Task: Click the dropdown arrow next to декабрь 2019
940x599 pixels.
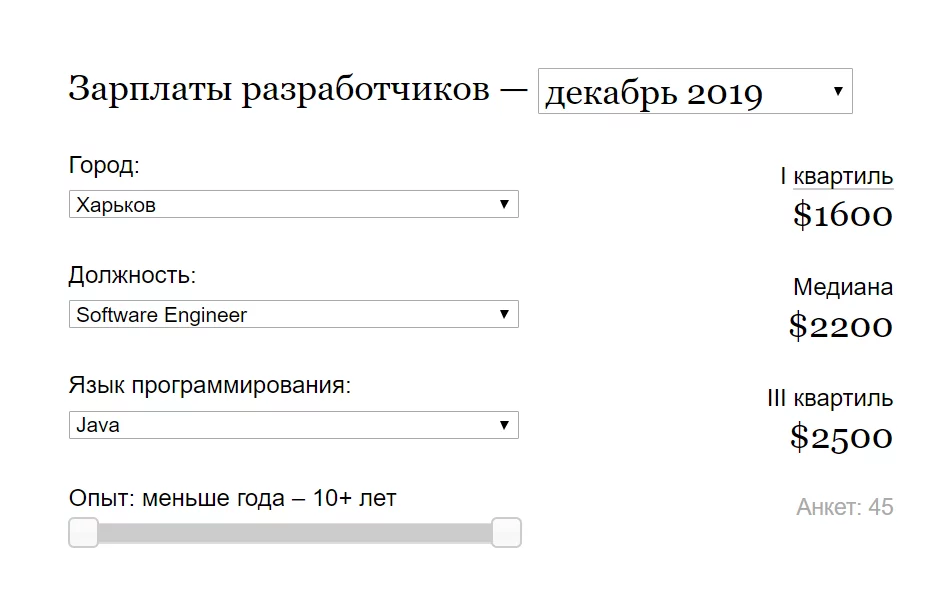Action: pyautogui.click(x=838, y=91)
